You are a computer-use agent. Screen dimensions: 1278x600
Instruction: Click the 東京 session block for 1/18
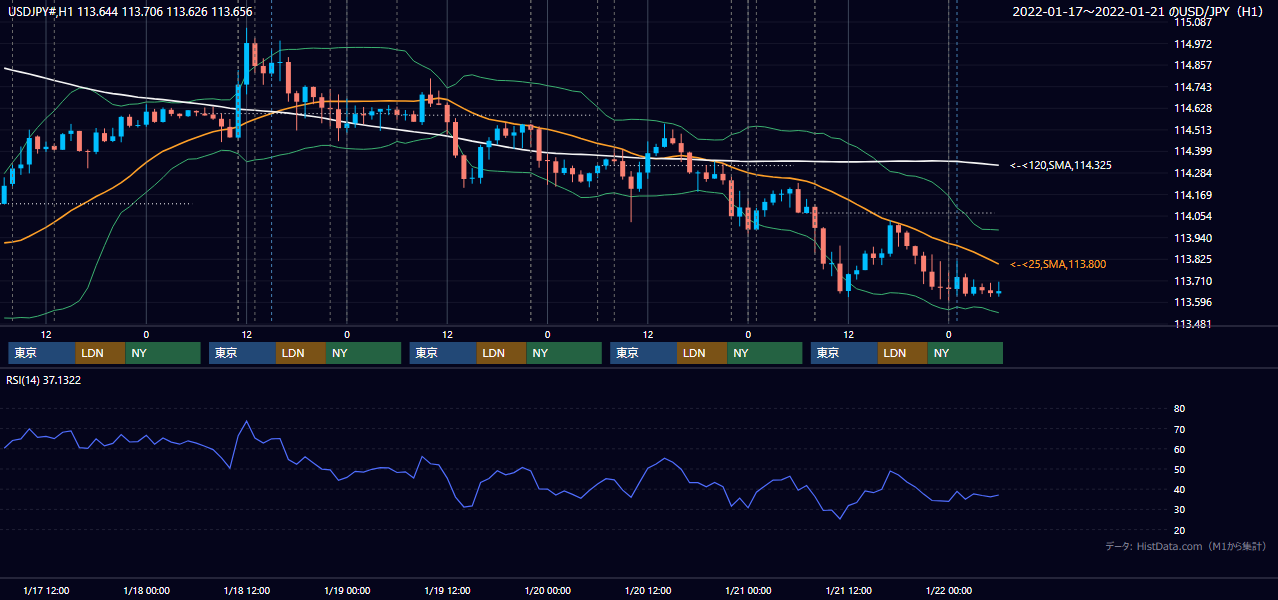point(243,353)
